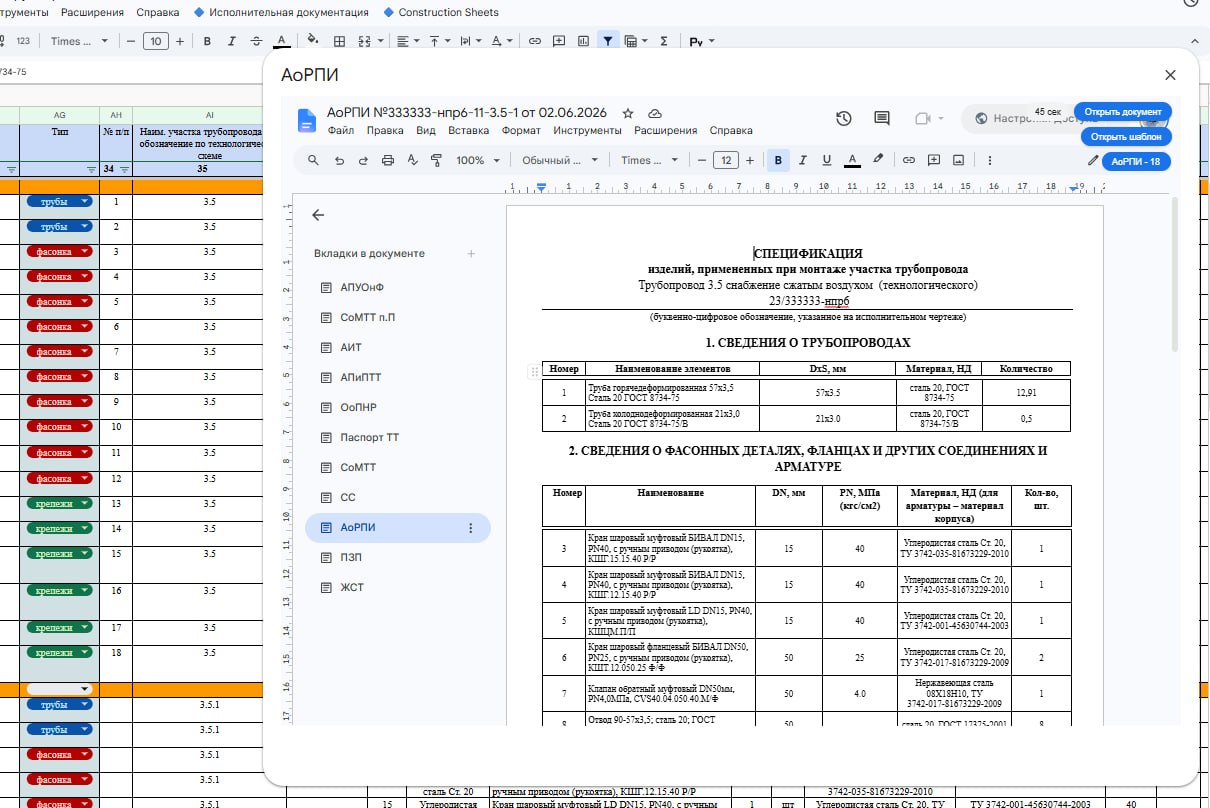Open the трубы dropdown chip in row 1

(60, 202)
